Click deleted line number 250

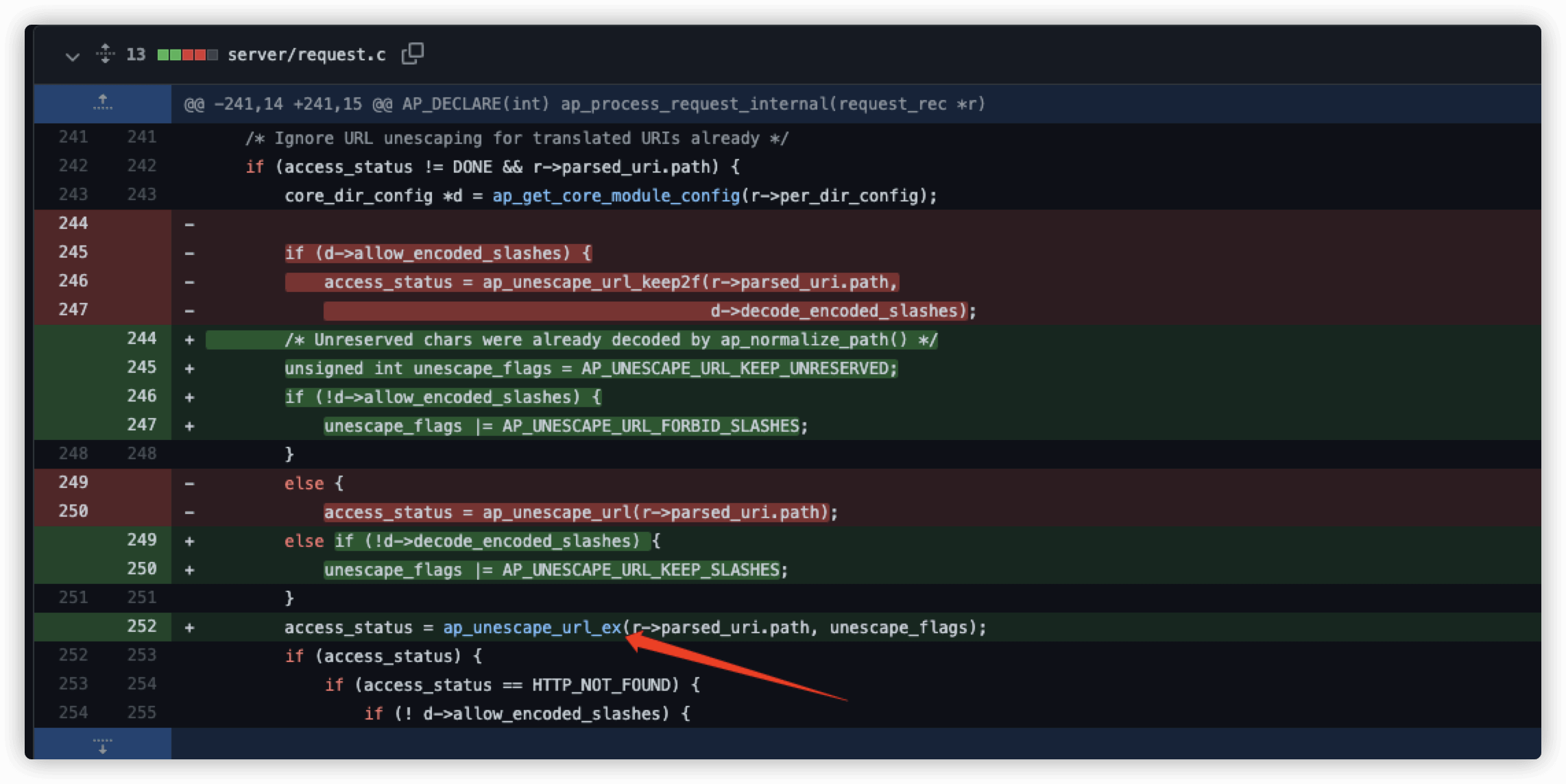point(73,511)
